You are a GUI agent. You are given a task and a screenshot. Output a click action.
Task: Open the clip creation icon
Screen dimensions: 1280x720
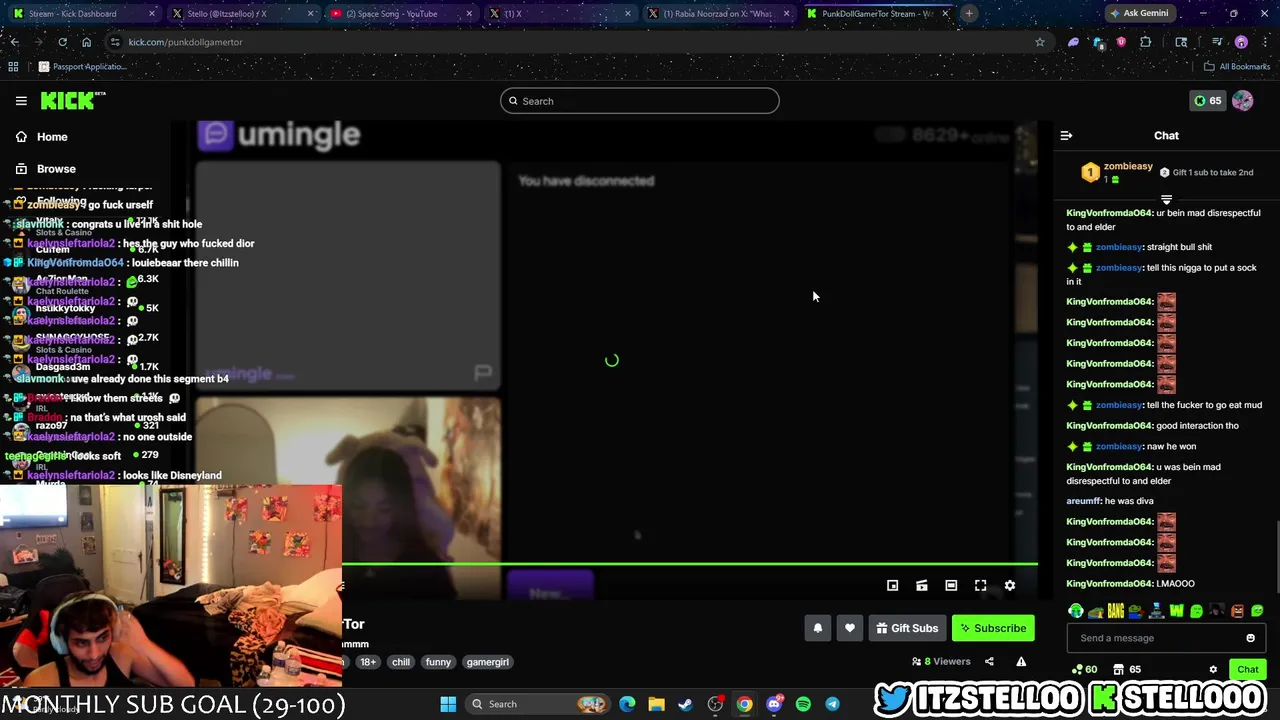[921, 586]
